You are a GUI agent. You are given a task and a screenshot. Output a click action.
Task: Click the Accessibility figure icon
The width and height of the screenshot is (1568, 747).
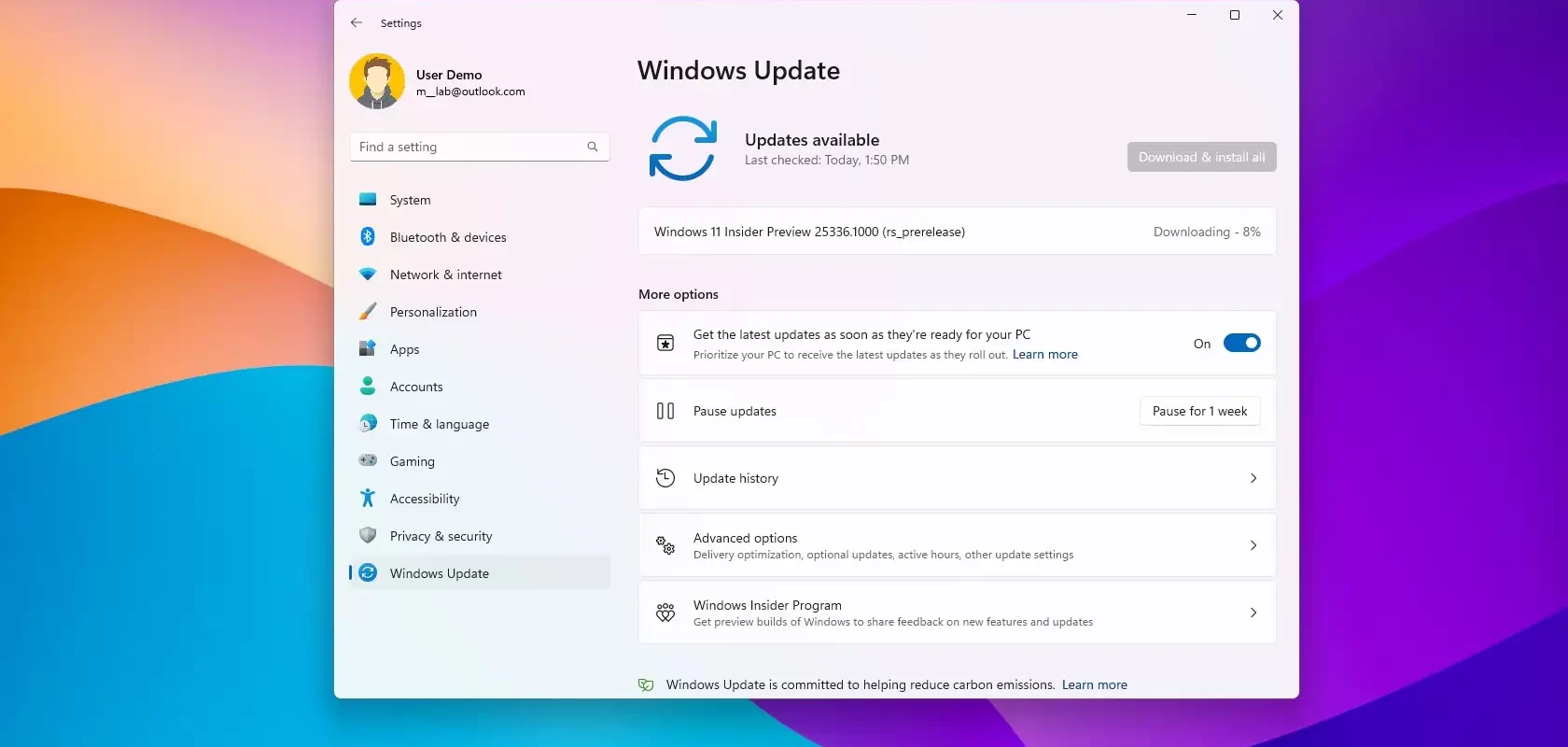coord(368,498)
